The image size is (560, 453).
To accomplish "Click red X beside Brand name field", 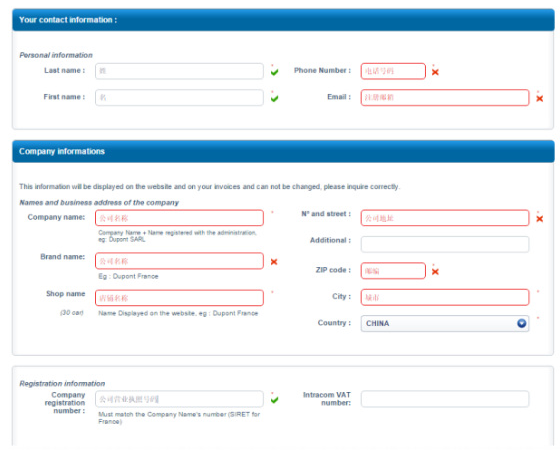I will pos(274,262).
